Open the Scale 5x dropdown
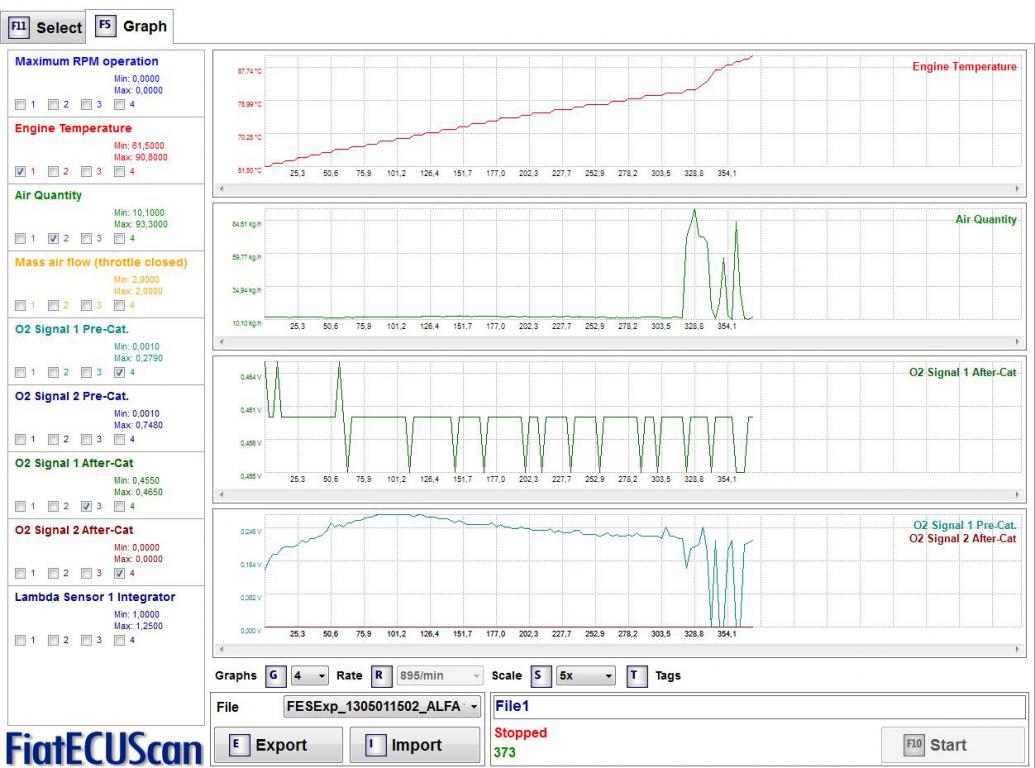This screenshot has width=1035, height=768. [x=585, y=676]
